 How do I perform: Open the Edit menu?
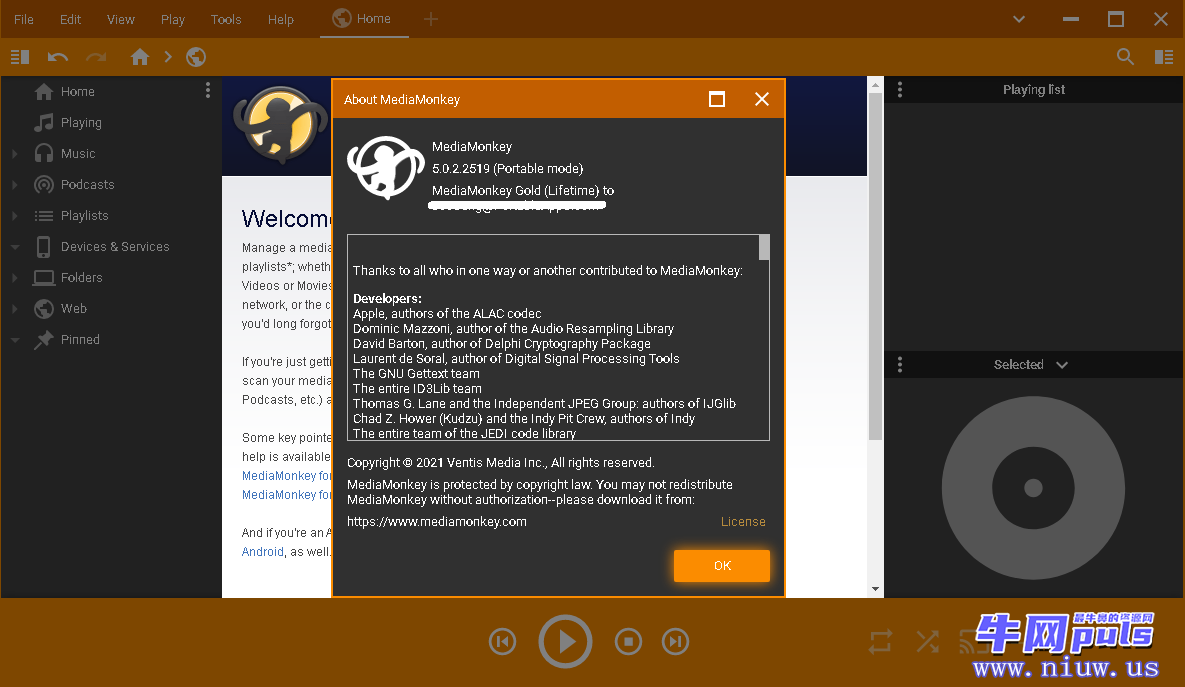tap(70, 20)
